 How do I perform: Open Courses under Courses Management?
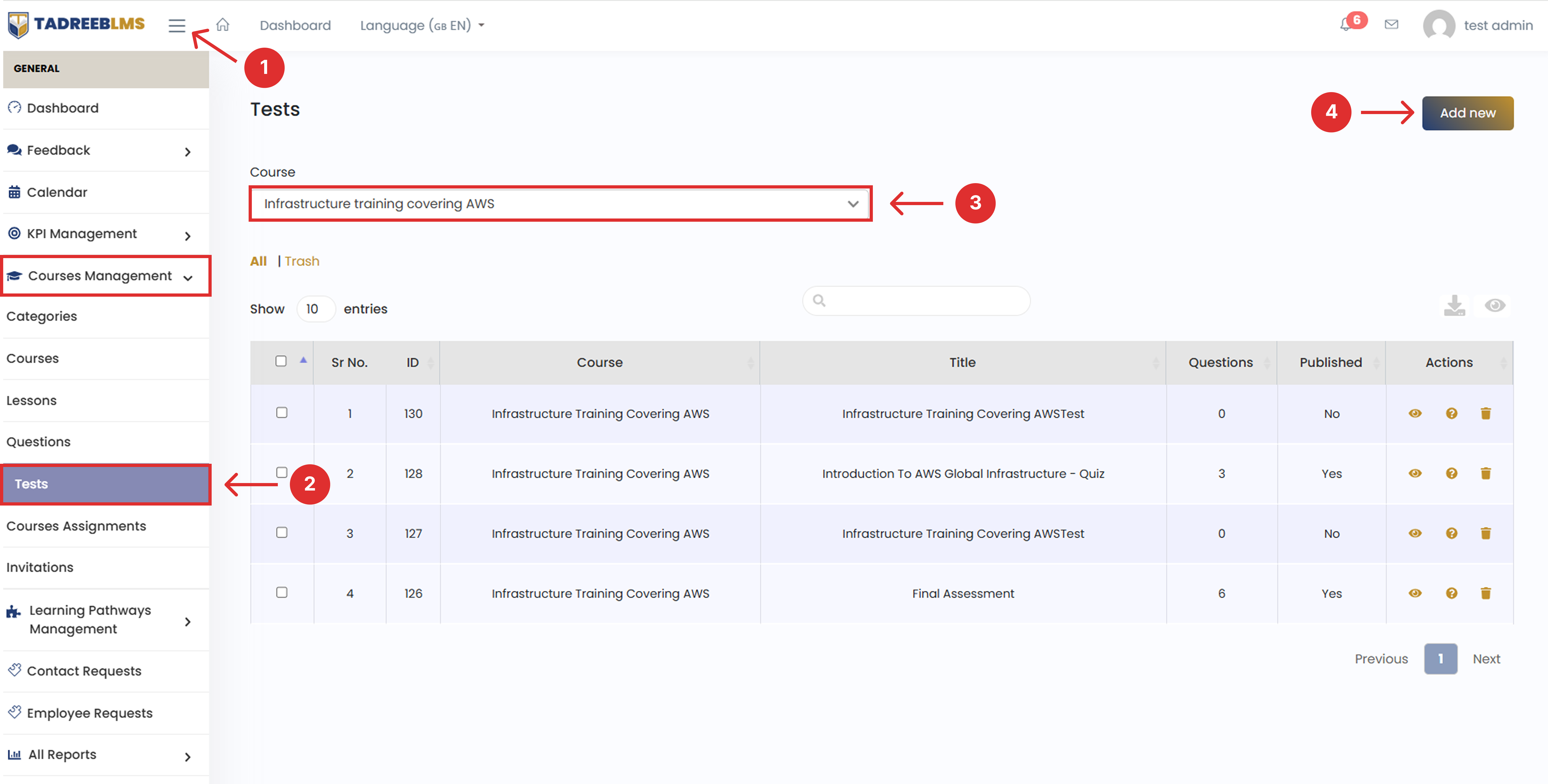coord(106,359)
